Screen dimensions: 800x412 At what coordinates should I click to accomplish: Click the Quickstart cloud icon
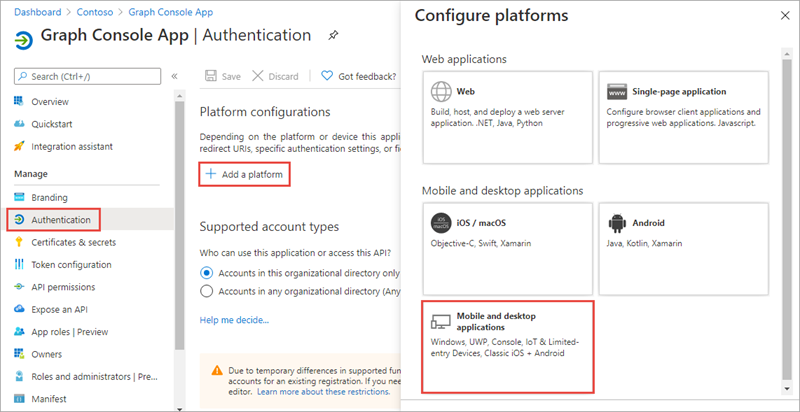coord(19,124)
